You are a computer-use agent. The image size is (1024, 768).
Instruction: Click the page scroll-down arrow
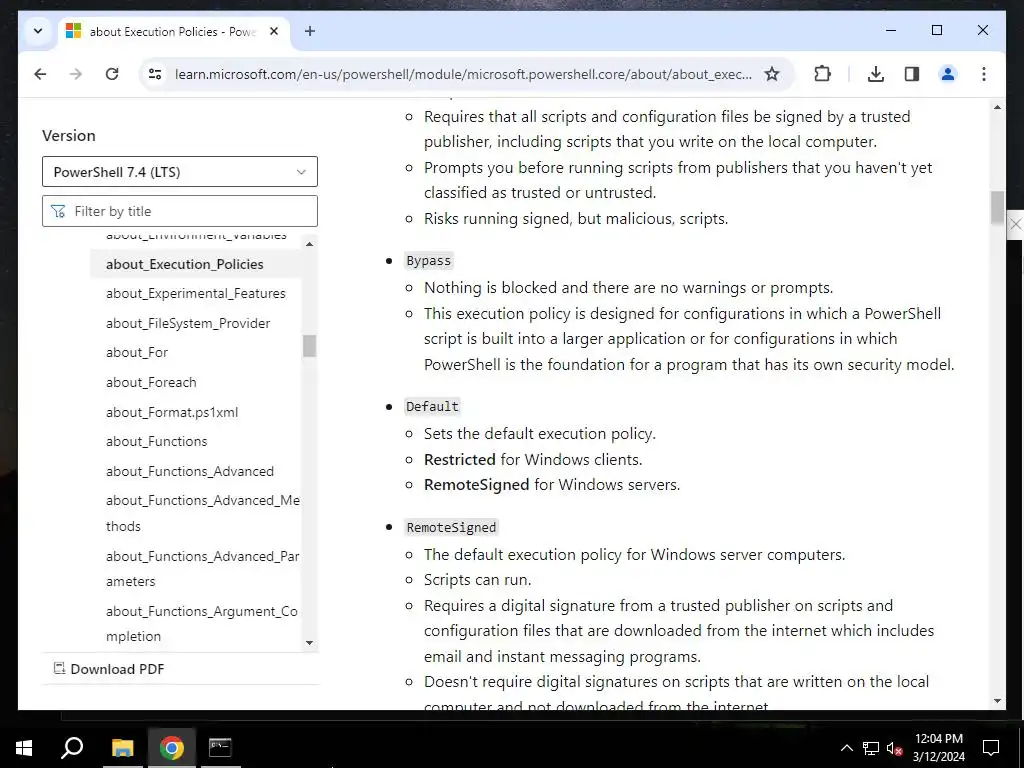997,701
